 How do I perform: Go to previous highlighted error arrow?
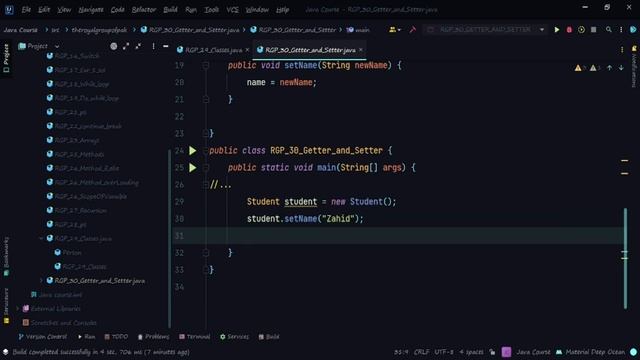click(609, 68)
